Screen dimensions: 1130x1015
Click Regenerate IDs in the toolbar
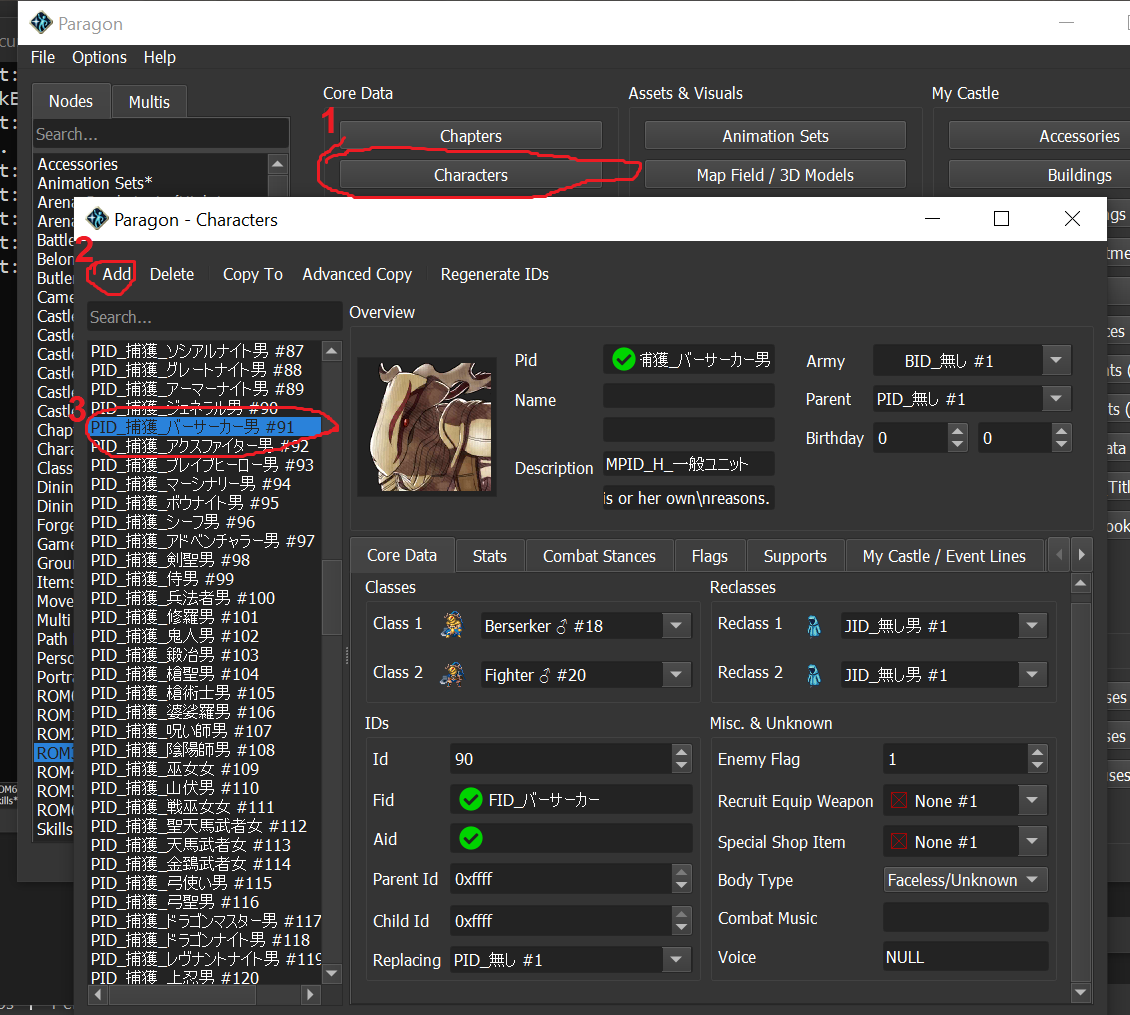click(x=494, y=274)
